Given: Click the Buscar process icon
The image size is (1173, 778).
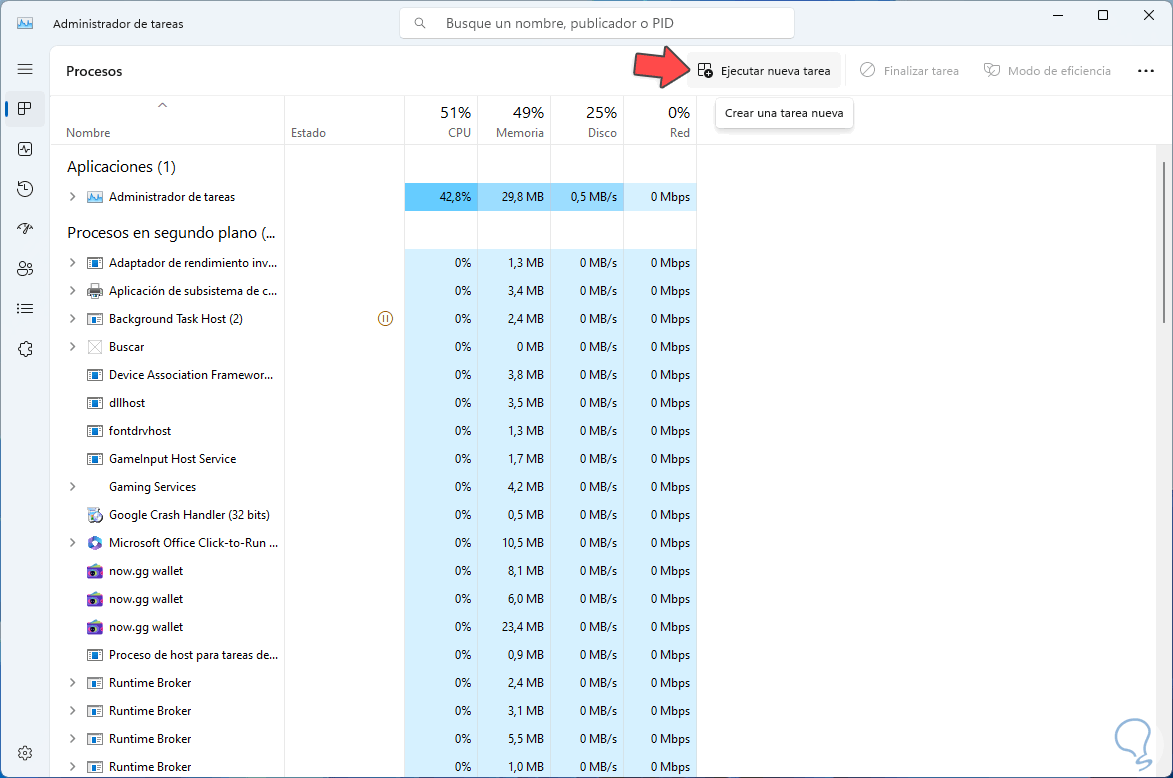Looking at the screenshot, I should [x=95, y=347].
